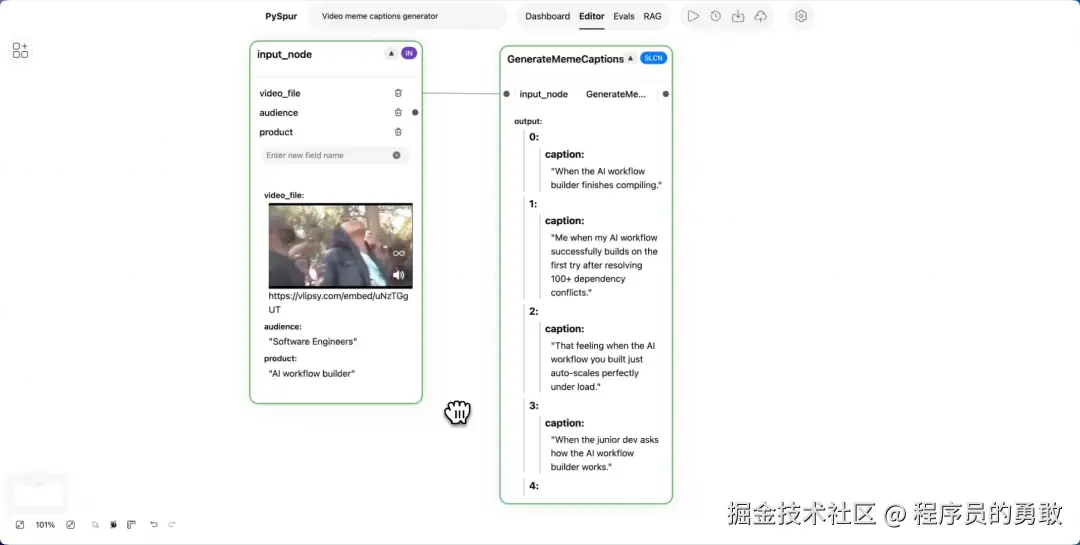Screen dimensions: 1080x545
Task: Click the cloud deploy icon
Action: (760, 16)
